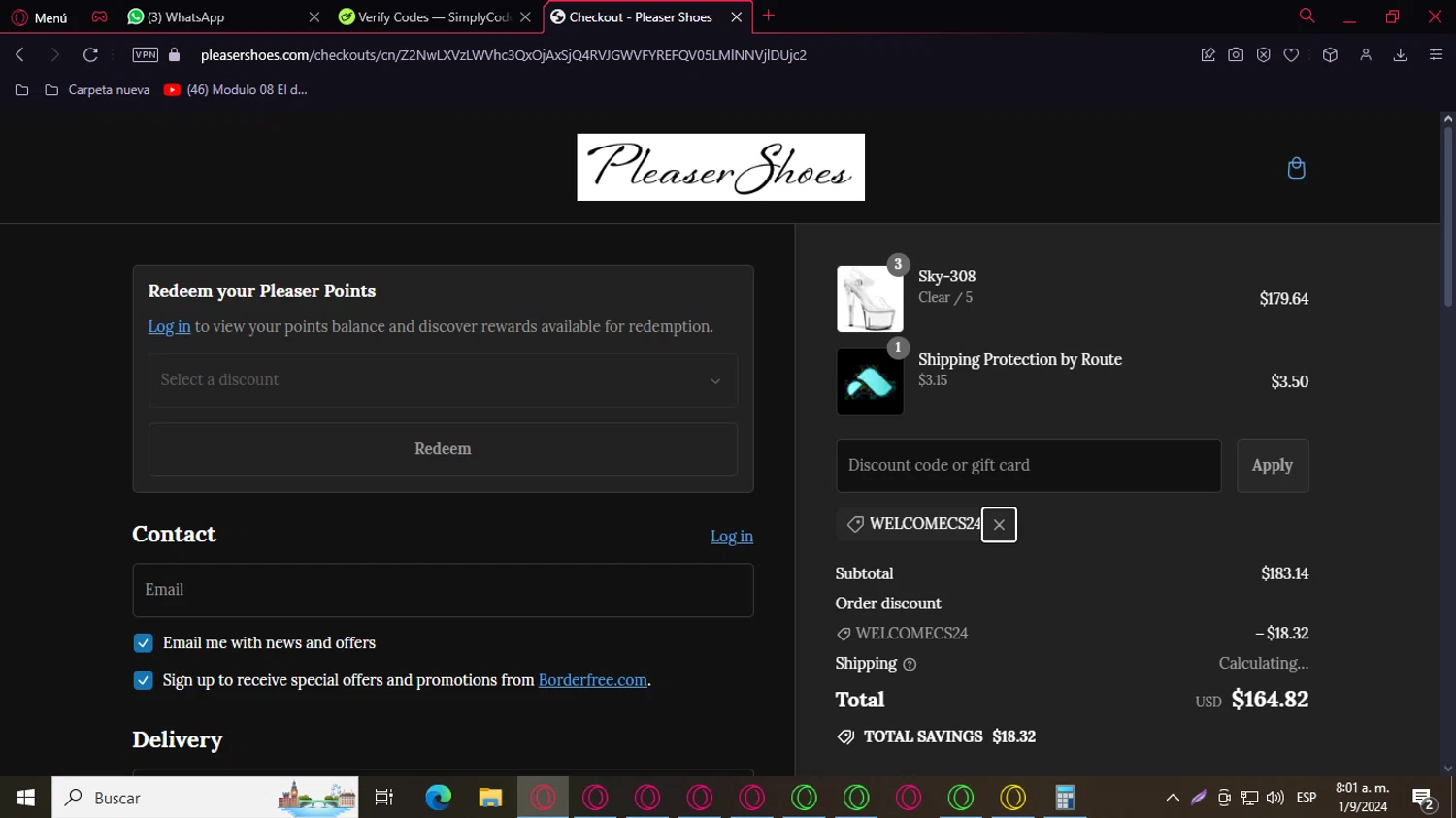Click the Apply discount button

coord(1273,466)
